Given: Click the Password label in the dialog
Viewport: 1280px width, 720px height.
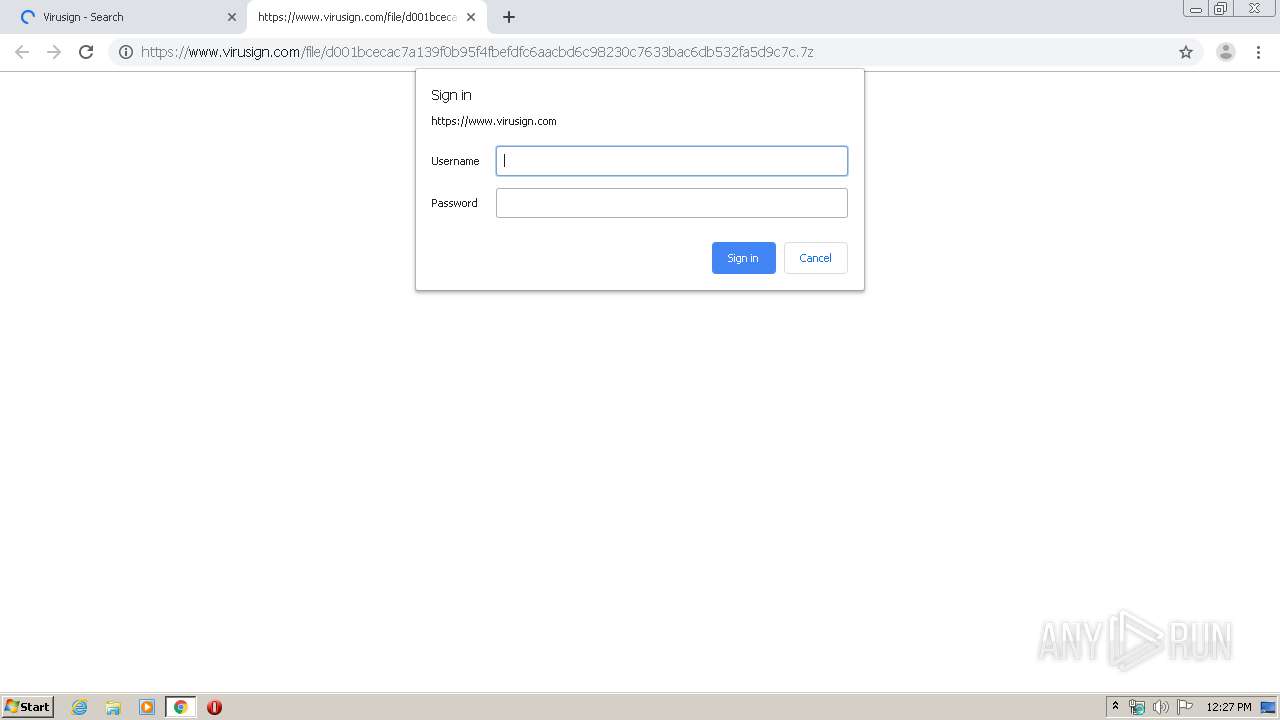Looking at the screenshot, I should click(454, 203).
